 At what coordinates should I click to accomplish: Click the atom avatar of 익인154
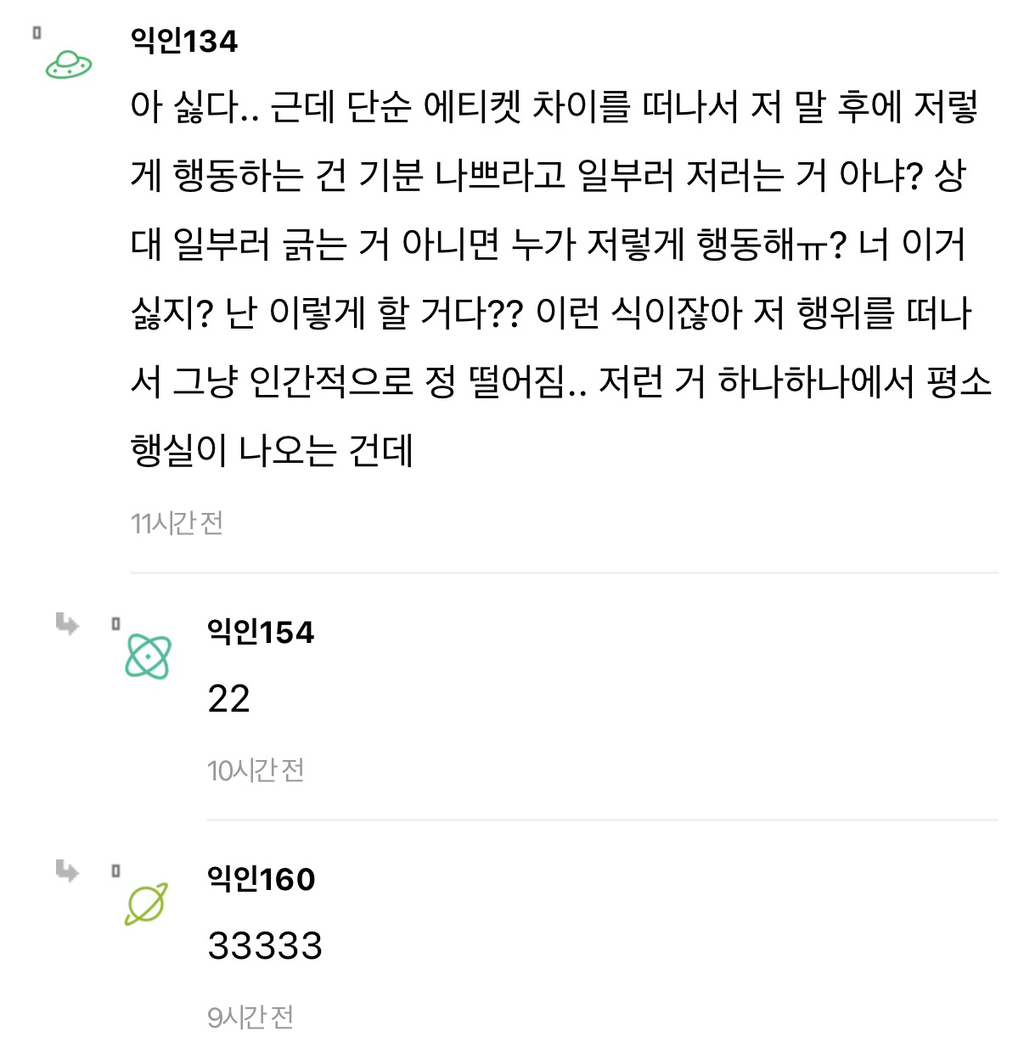[148, 657]
